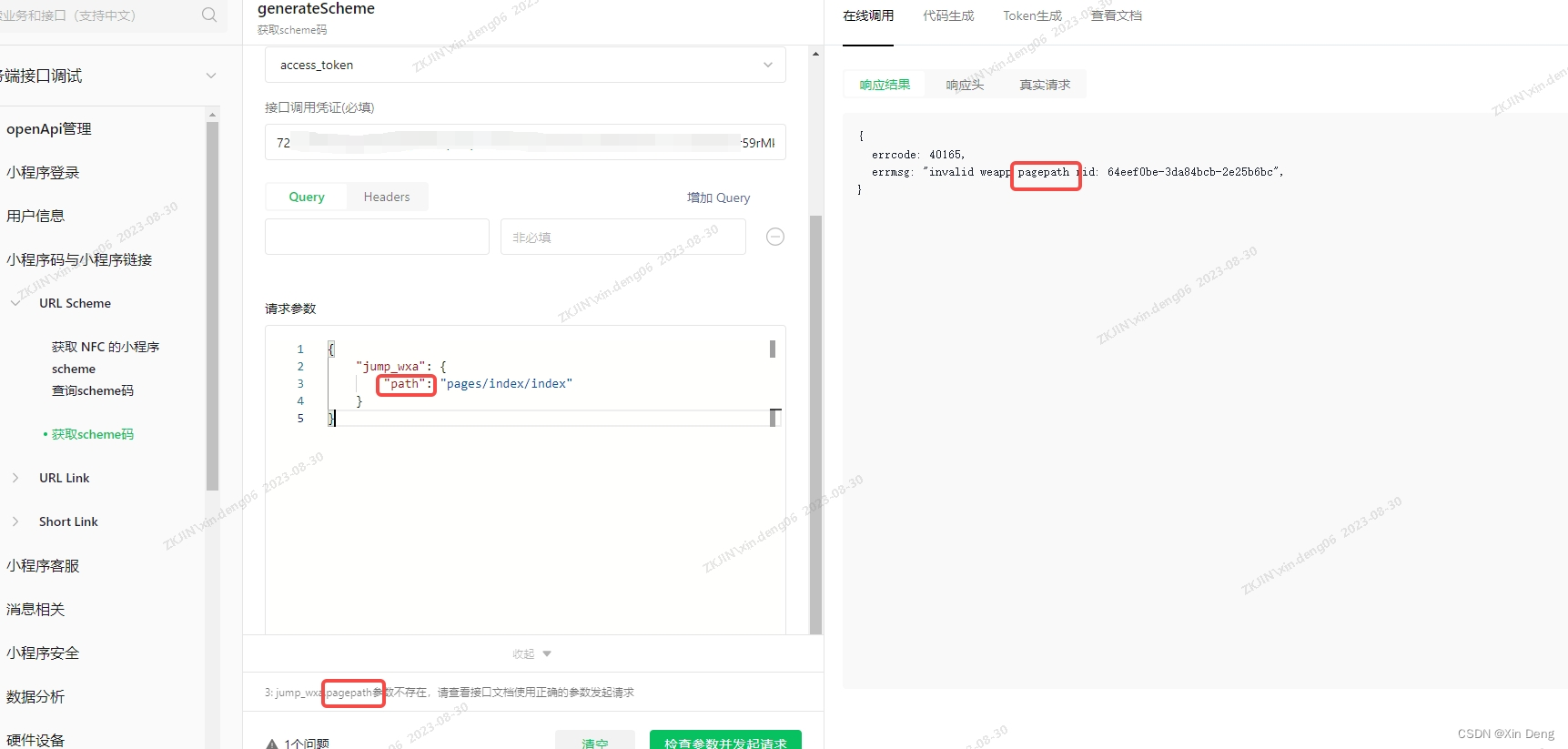Collapse the 端接口调试 section chevron

pyautogui.click(x=211, y=76)
